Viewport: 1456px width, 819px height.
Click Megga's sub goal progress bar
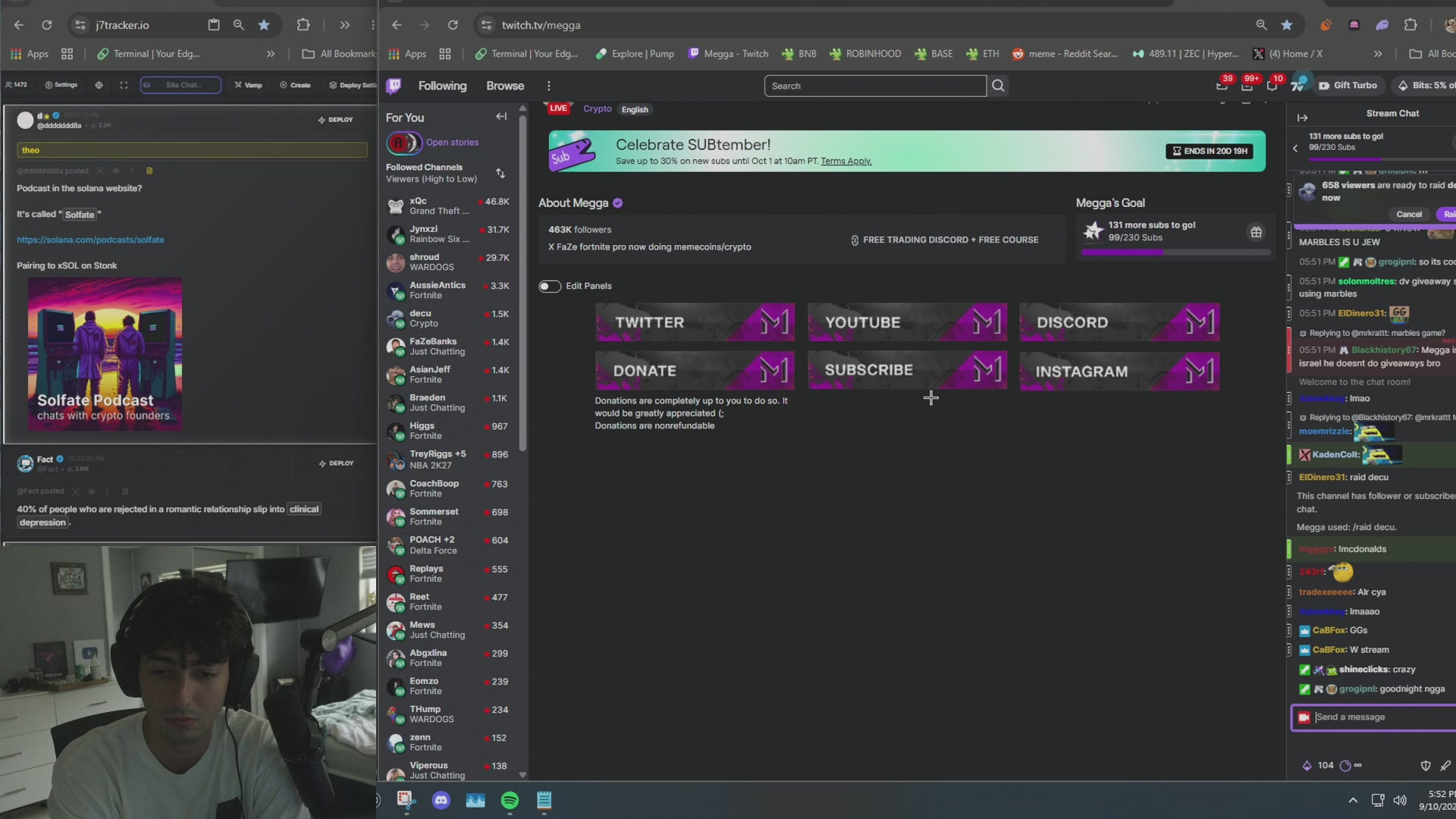[x=1175, y=253]
